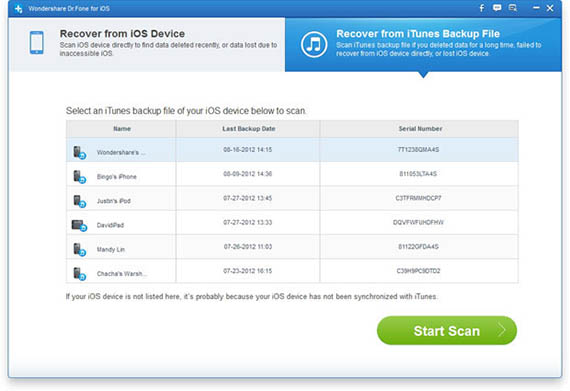
Task: Sort by Last Backup Date column header
Action: click(x=248, y=129)
